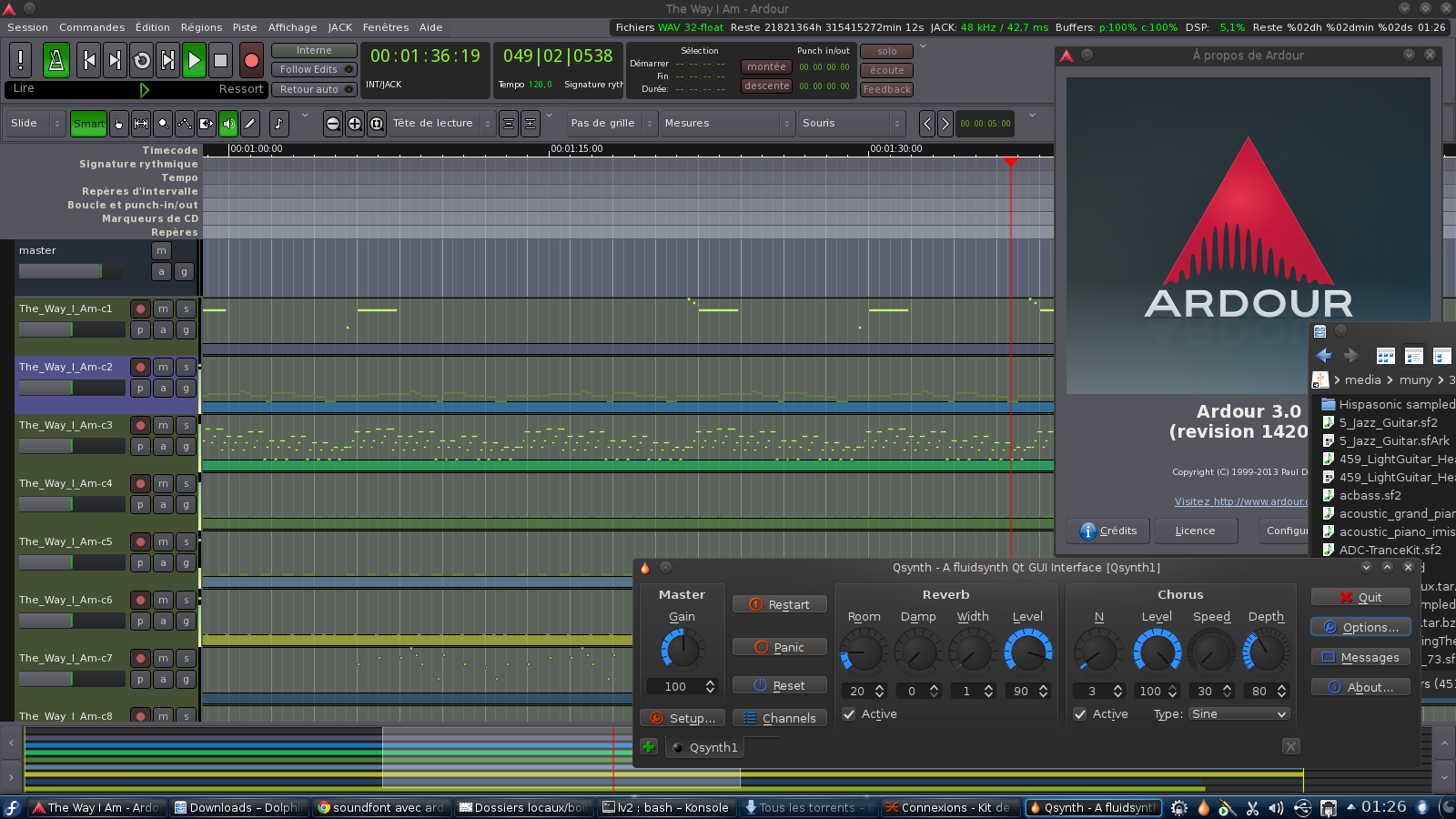Screen dimensions: 1456x819
Task: Select the grab hand object tool
Action: coord(118,124)
